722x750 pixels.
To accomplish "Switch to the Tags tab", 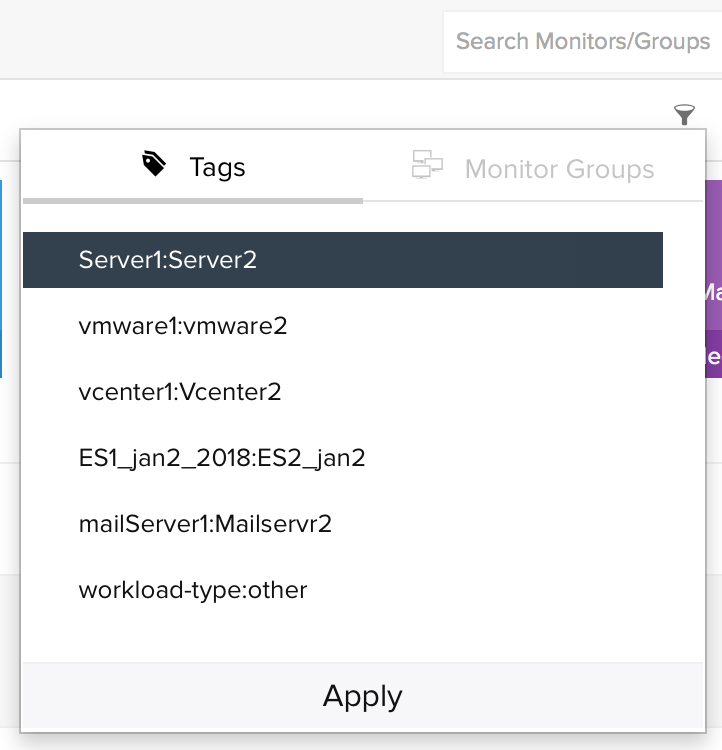I will click(x=193, y=167).
